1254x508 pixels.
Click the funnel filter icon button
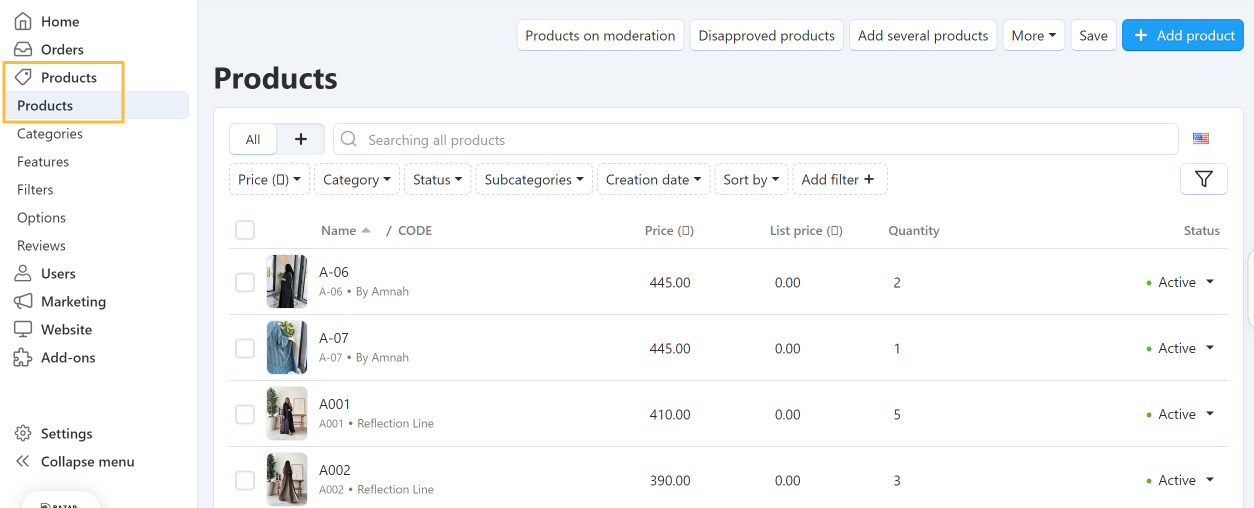coord(1204,179)
